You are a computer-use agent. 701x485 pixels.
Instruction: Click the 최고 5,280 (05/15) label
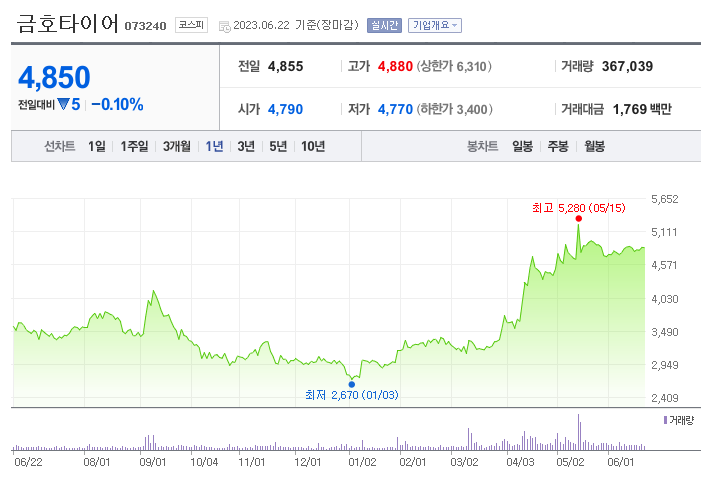[579, 208]
